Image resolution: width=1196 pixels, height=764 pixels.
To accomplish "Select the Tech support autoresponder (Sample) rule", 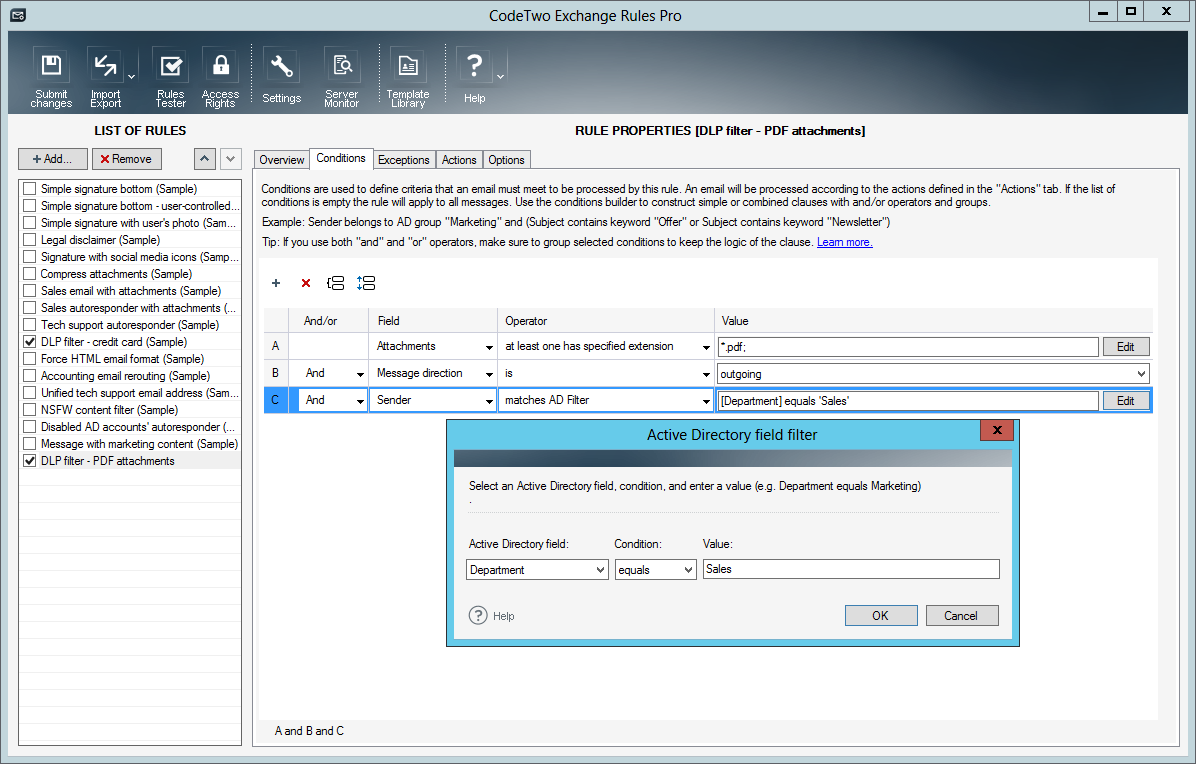I will pos(130,325).
